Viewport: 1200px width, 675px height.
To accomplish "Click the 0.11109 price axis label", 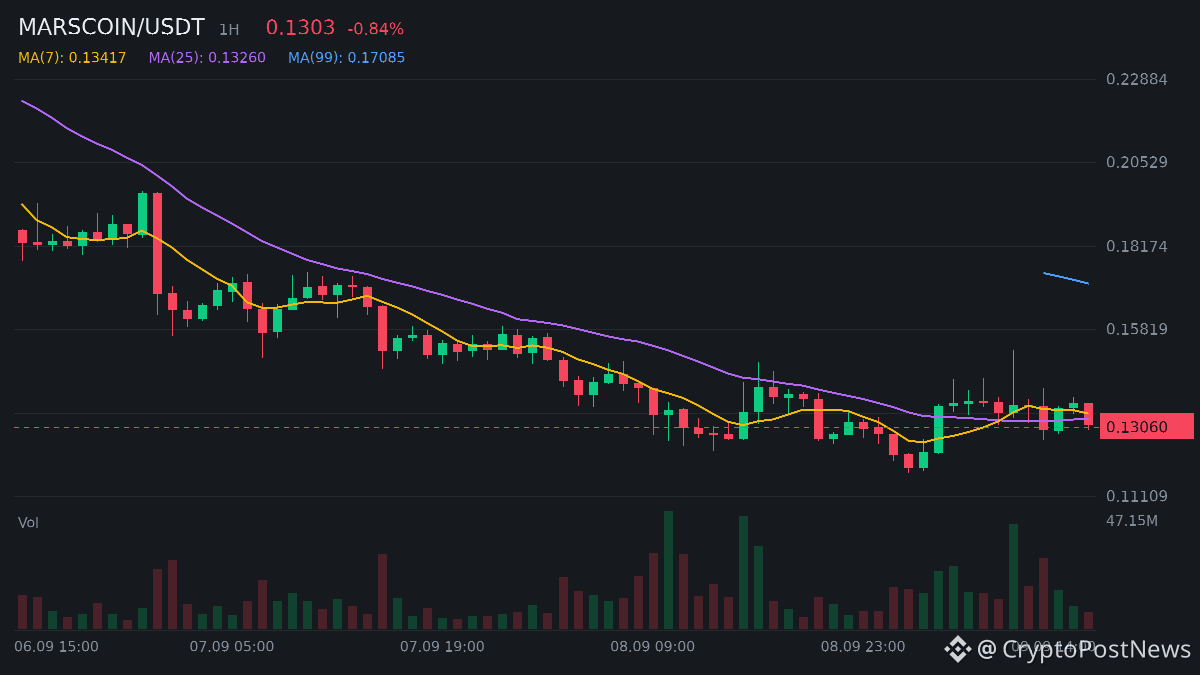I will tap(1137, 496).
